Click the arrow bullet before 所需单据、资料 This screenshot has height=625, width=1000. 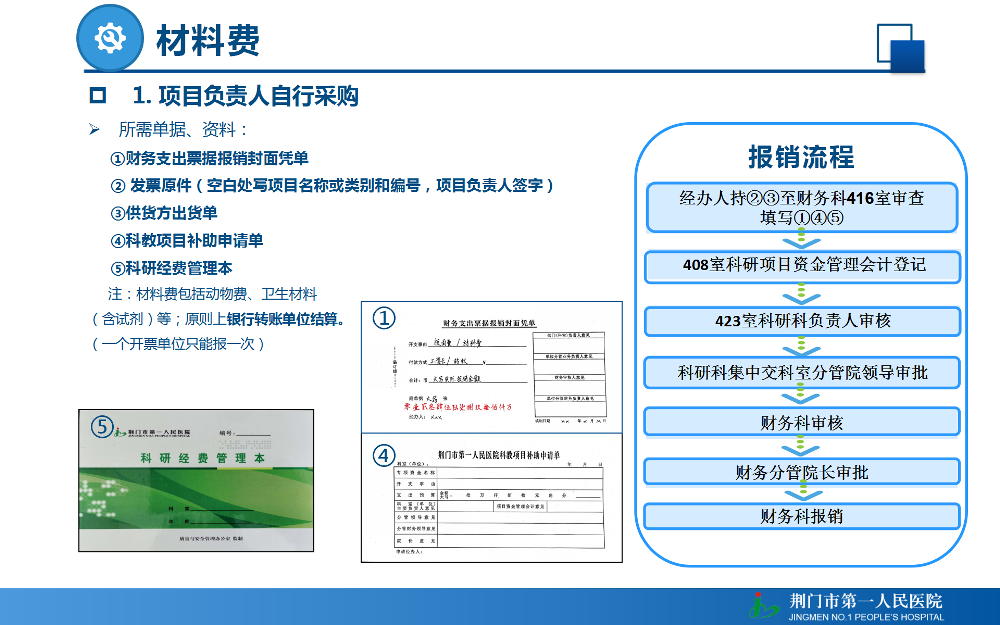tap(94, 129)
